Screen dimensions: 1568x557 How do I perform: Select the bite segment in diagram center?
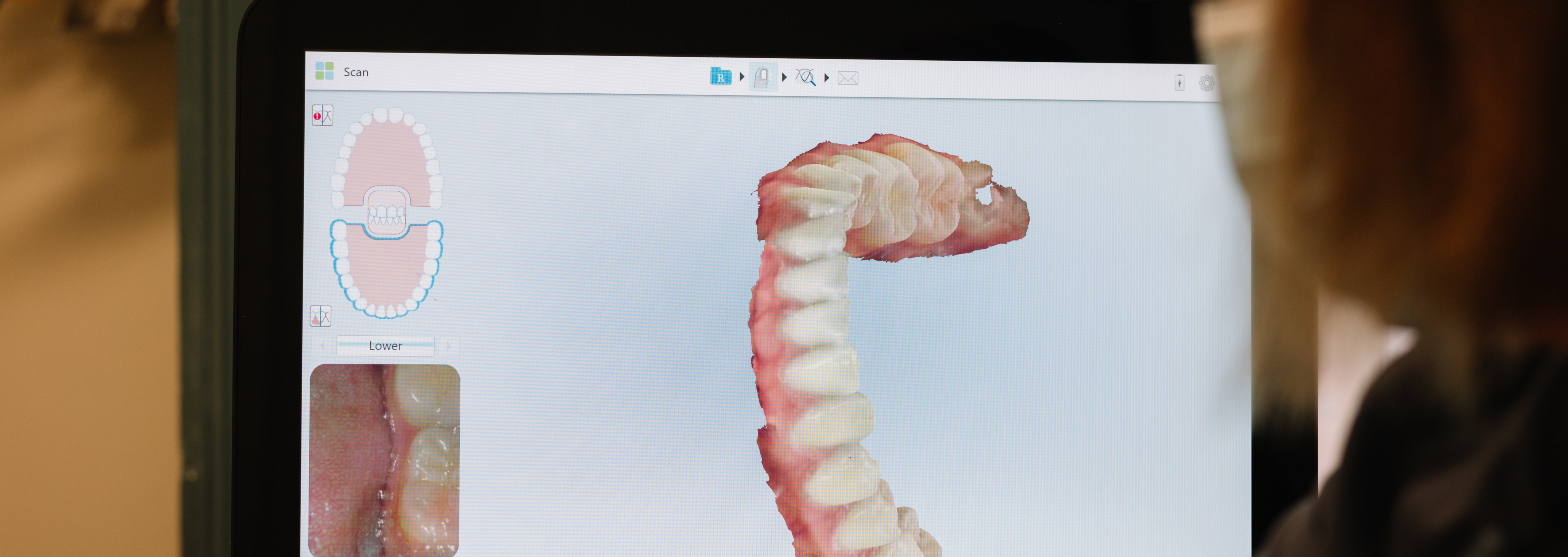click(387, 214)
